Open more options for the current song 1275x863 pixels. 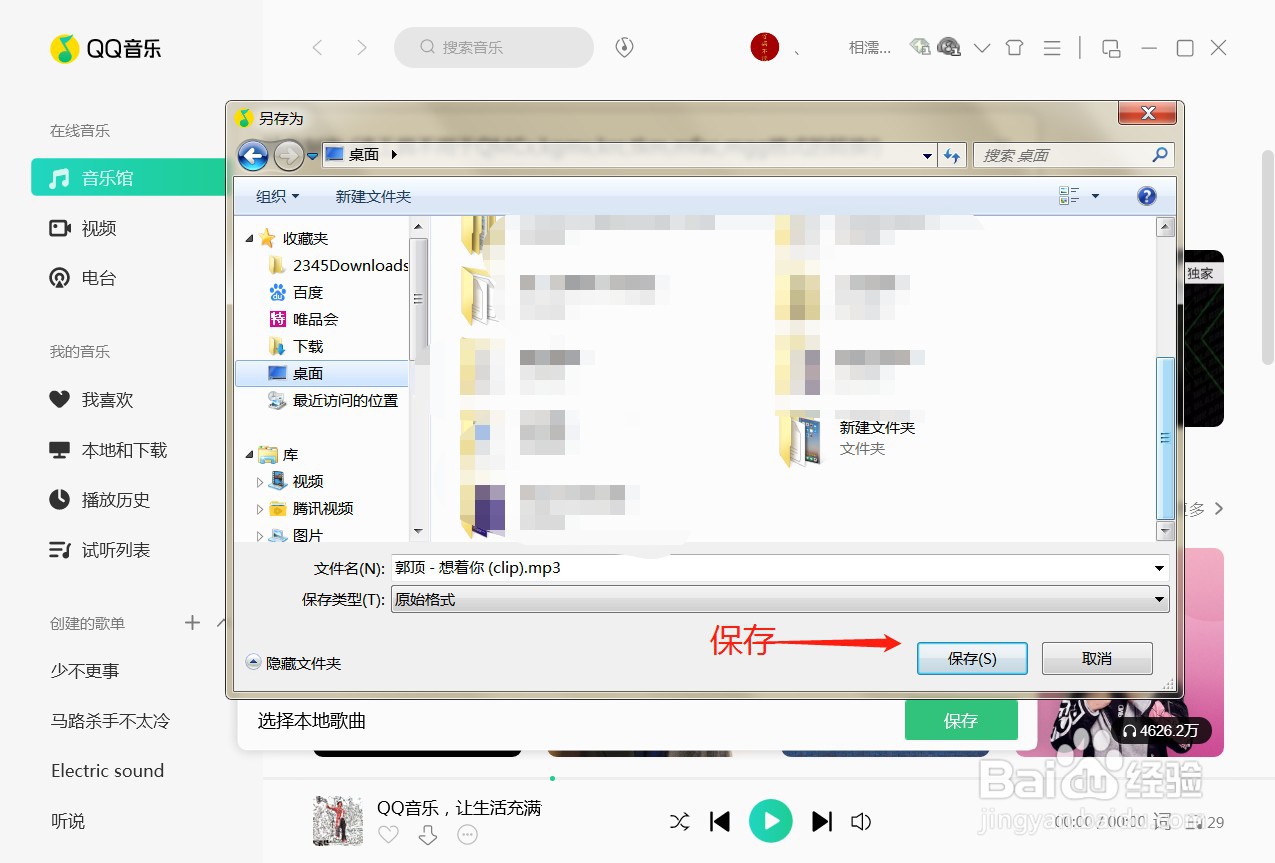coord(467,834)
